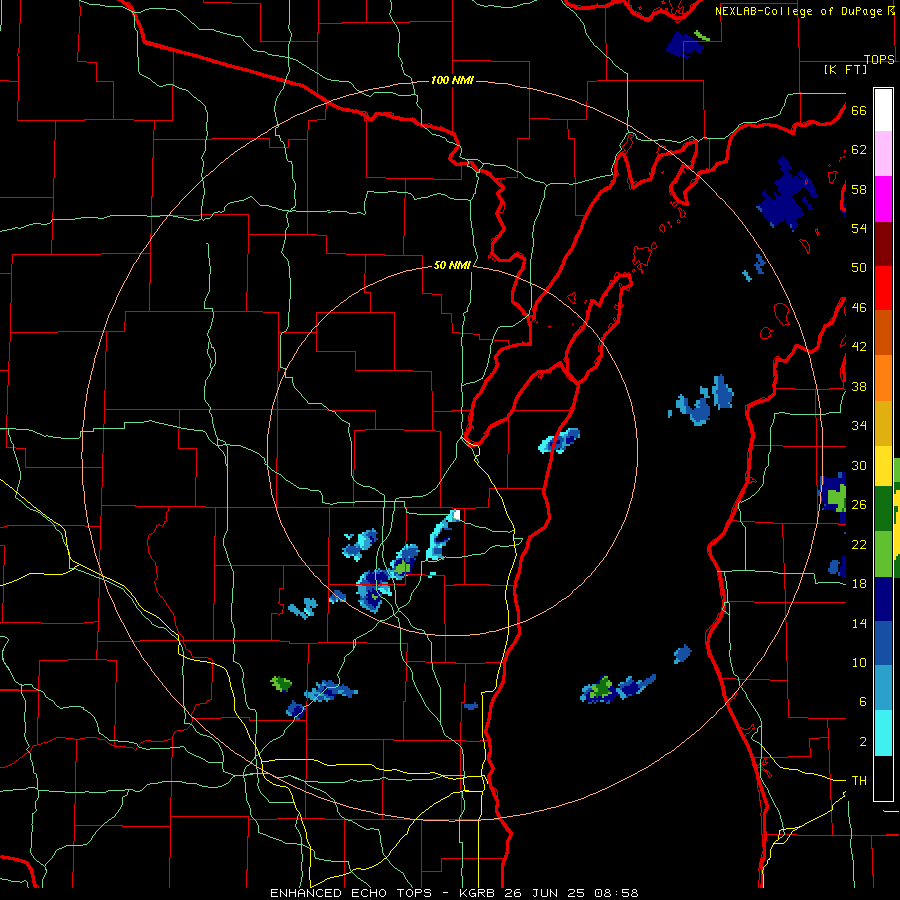The image size is (900, 900).
Task: Click the 66 value on the legend
Action: pyautogui.click(x=859, y=110)
